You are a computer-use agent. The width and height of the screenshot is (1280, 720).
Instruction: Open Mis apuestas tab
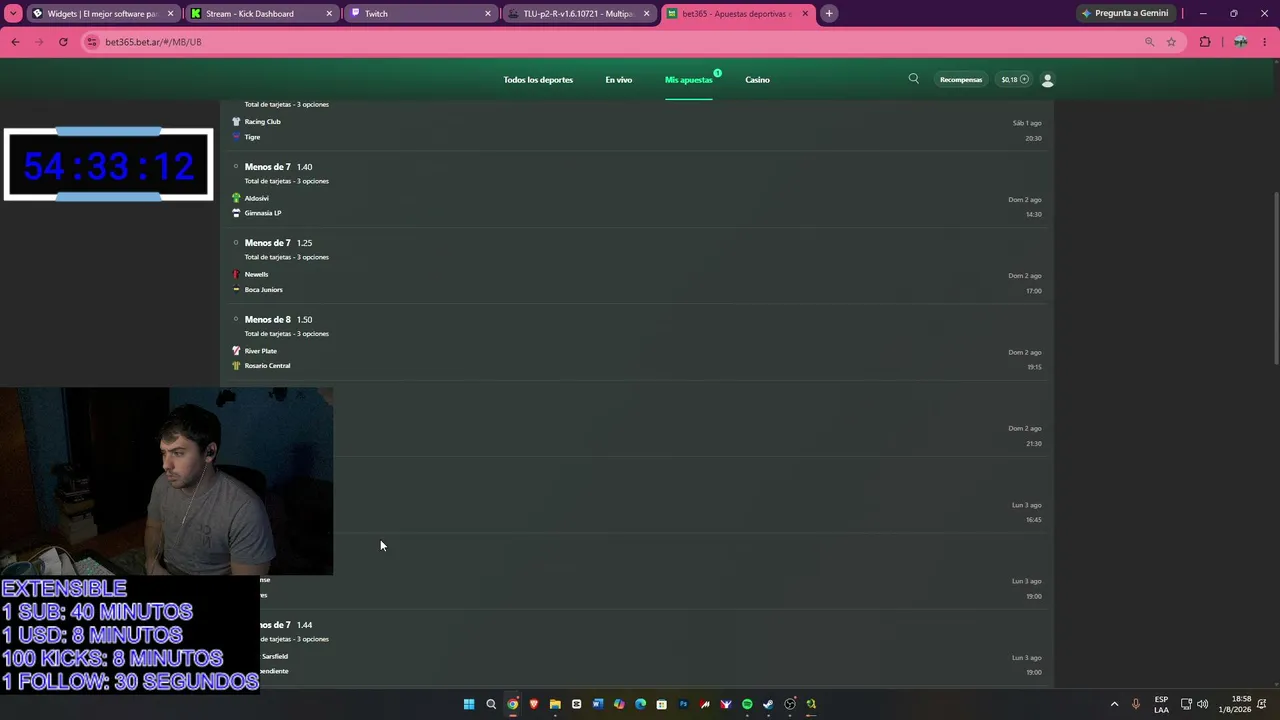(689, 80)
